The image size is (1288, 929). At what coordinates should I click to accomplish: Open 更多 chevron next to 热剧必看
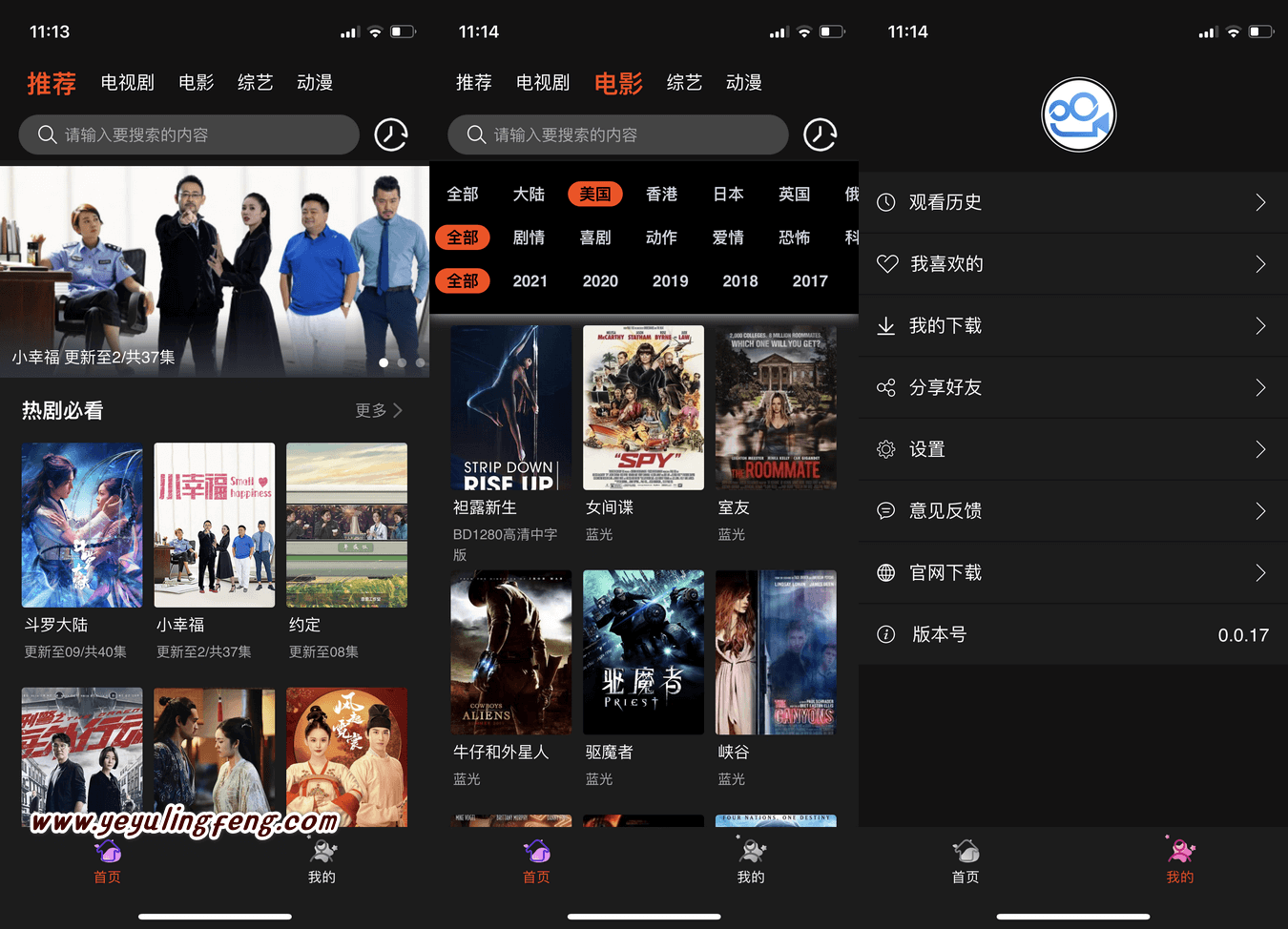coord(398,410)
